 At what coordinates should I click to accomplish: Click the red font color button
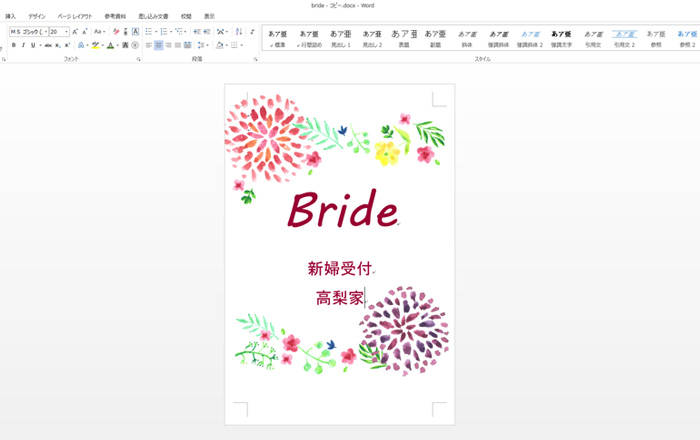tap(110, 45)
